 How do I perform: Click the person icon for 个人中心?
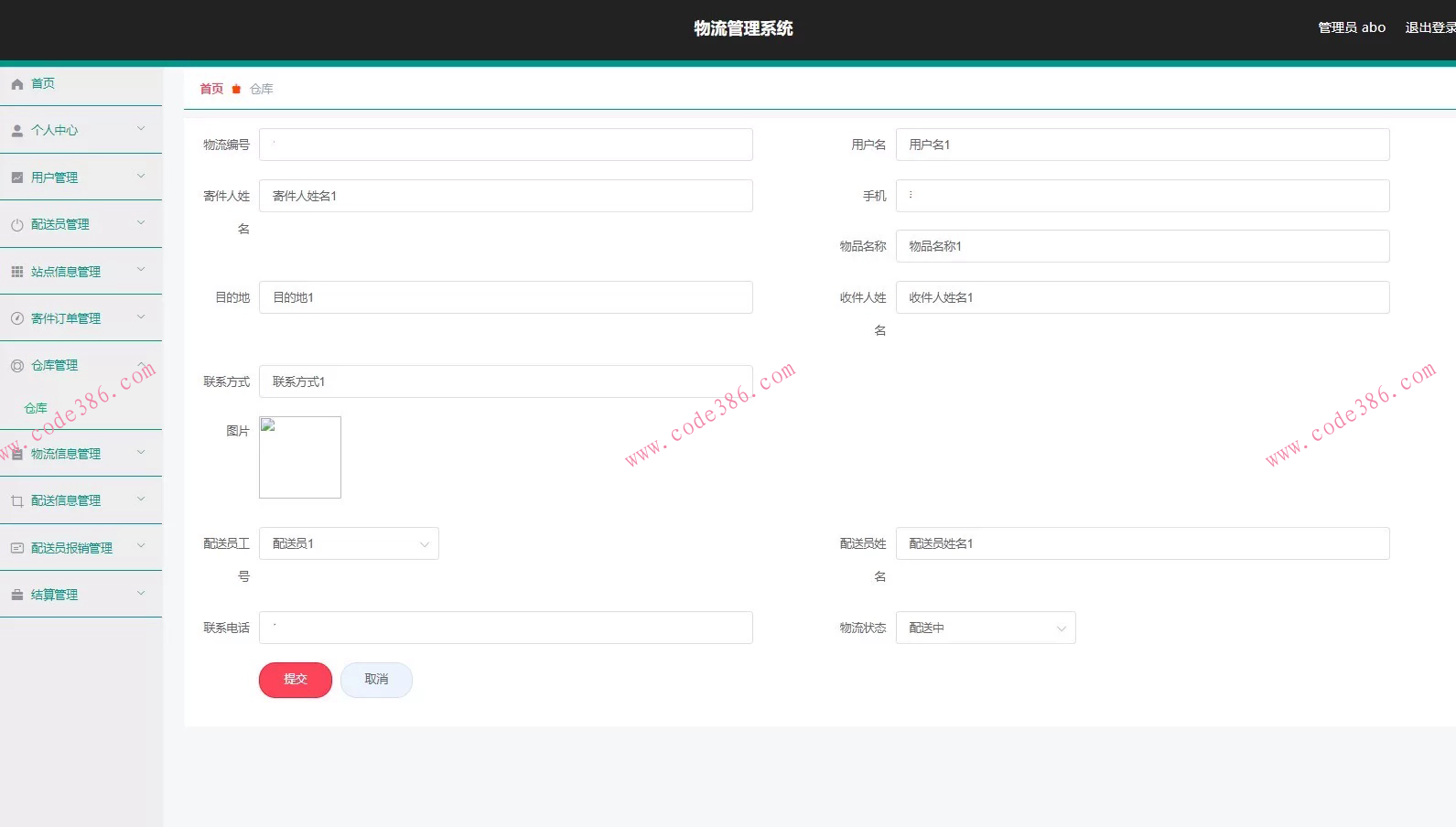click(17, 131)
